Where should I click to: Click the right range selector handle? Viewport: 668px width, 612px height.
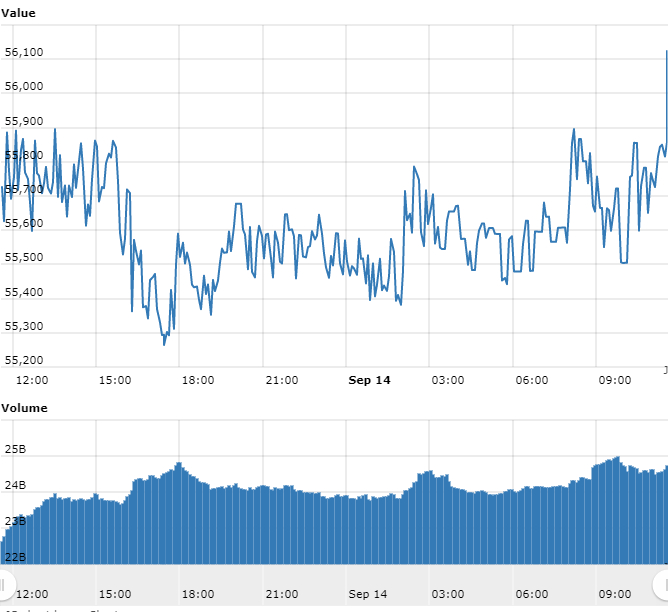click(x=662, y=585)
